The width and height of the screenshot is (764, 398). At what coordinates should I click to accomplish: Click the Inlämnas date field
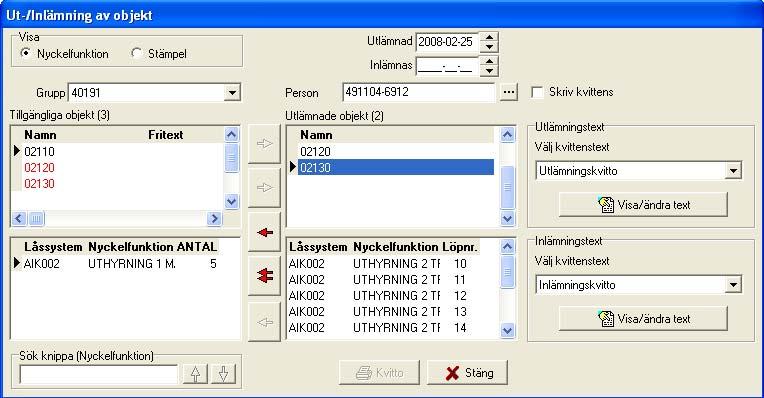[447, 66]
